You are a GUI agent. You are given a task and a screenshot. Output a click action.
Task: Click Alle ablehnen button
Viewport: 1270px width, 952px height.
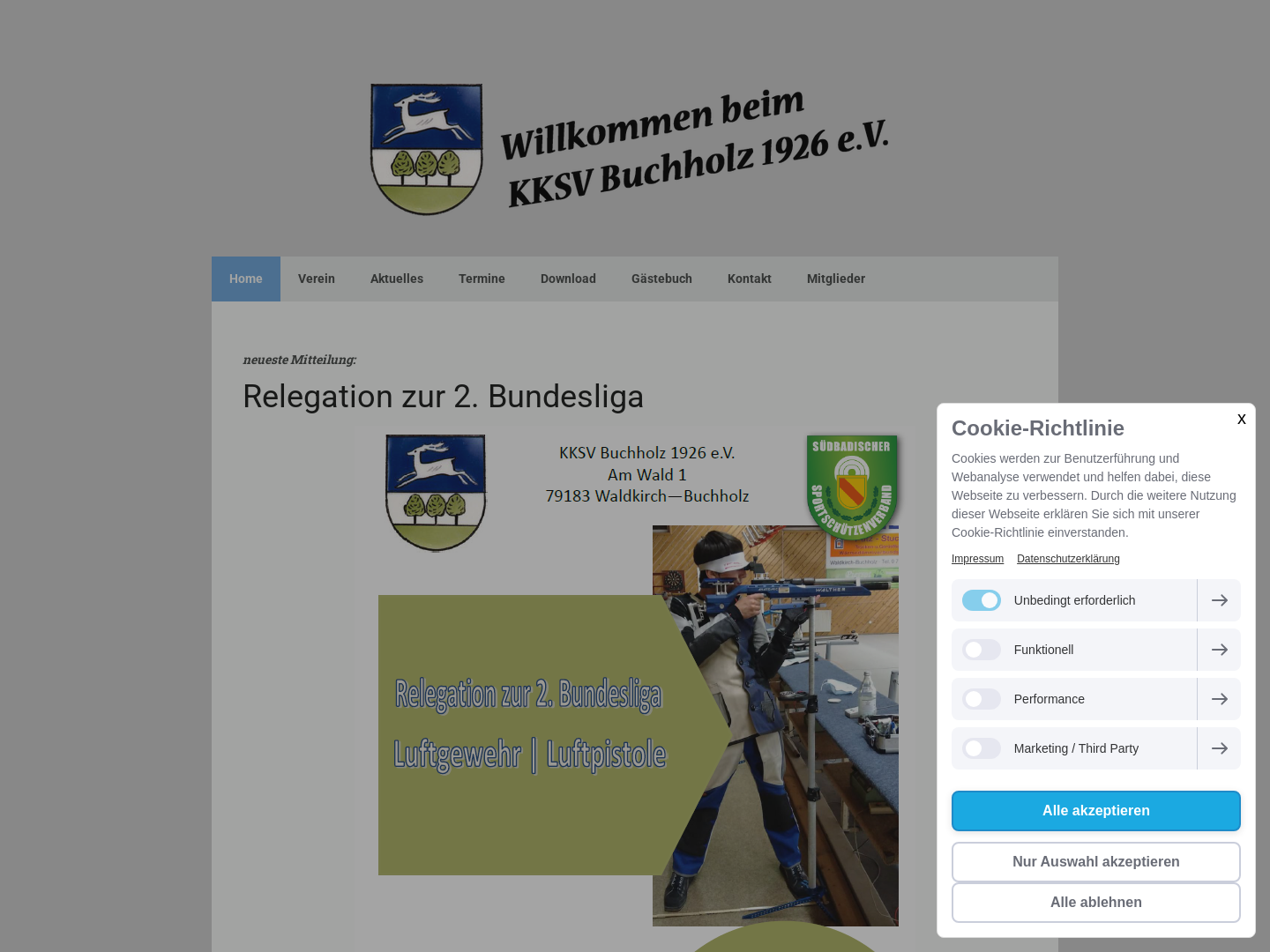point(1096,903)
